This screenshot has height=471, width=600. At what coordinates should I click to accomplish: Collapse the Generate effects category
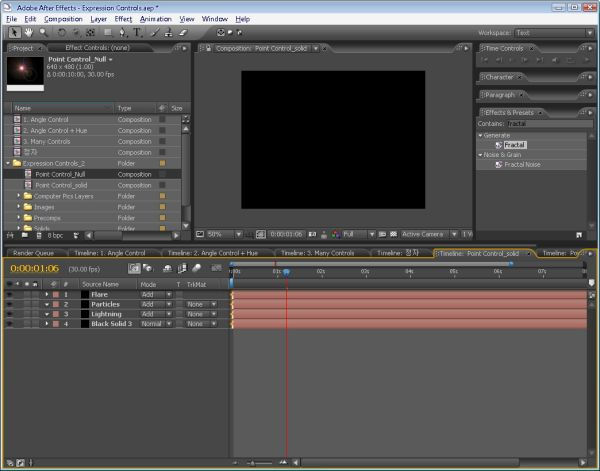[x=481, y=135]
